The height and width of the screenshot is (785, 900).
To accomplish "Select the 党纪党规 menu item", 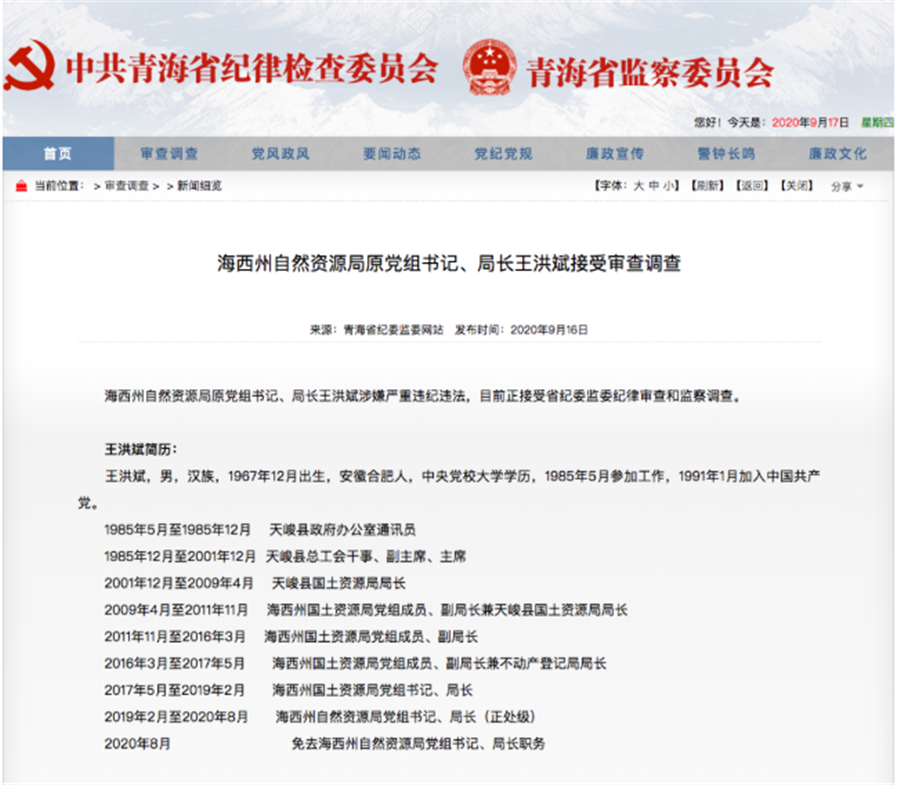I will coord(503,154).
